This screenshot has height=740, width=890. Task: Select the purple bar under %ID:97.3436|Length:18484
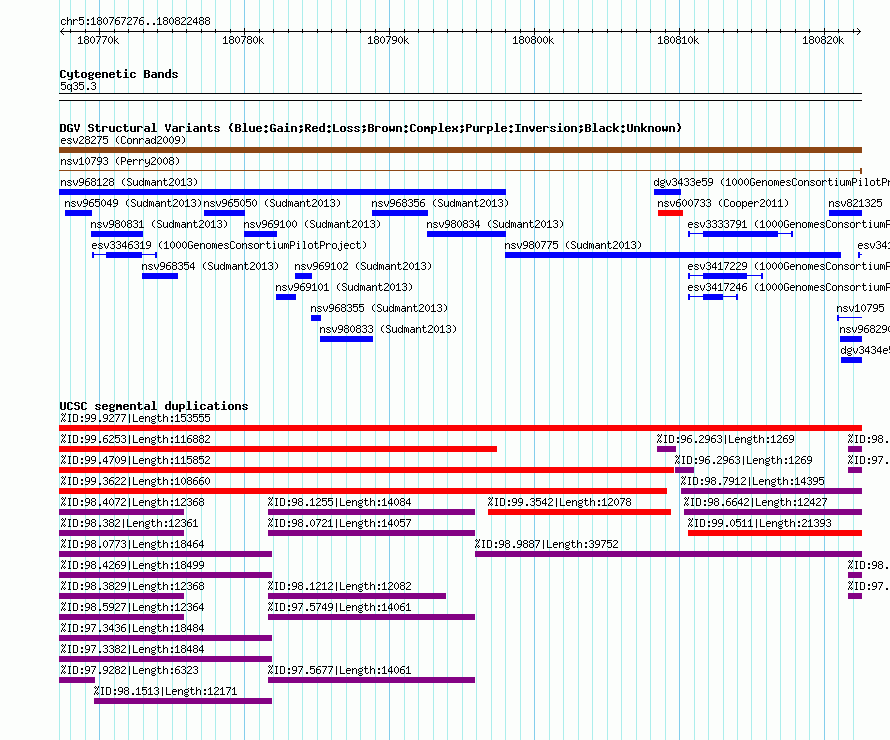[165, 638]
